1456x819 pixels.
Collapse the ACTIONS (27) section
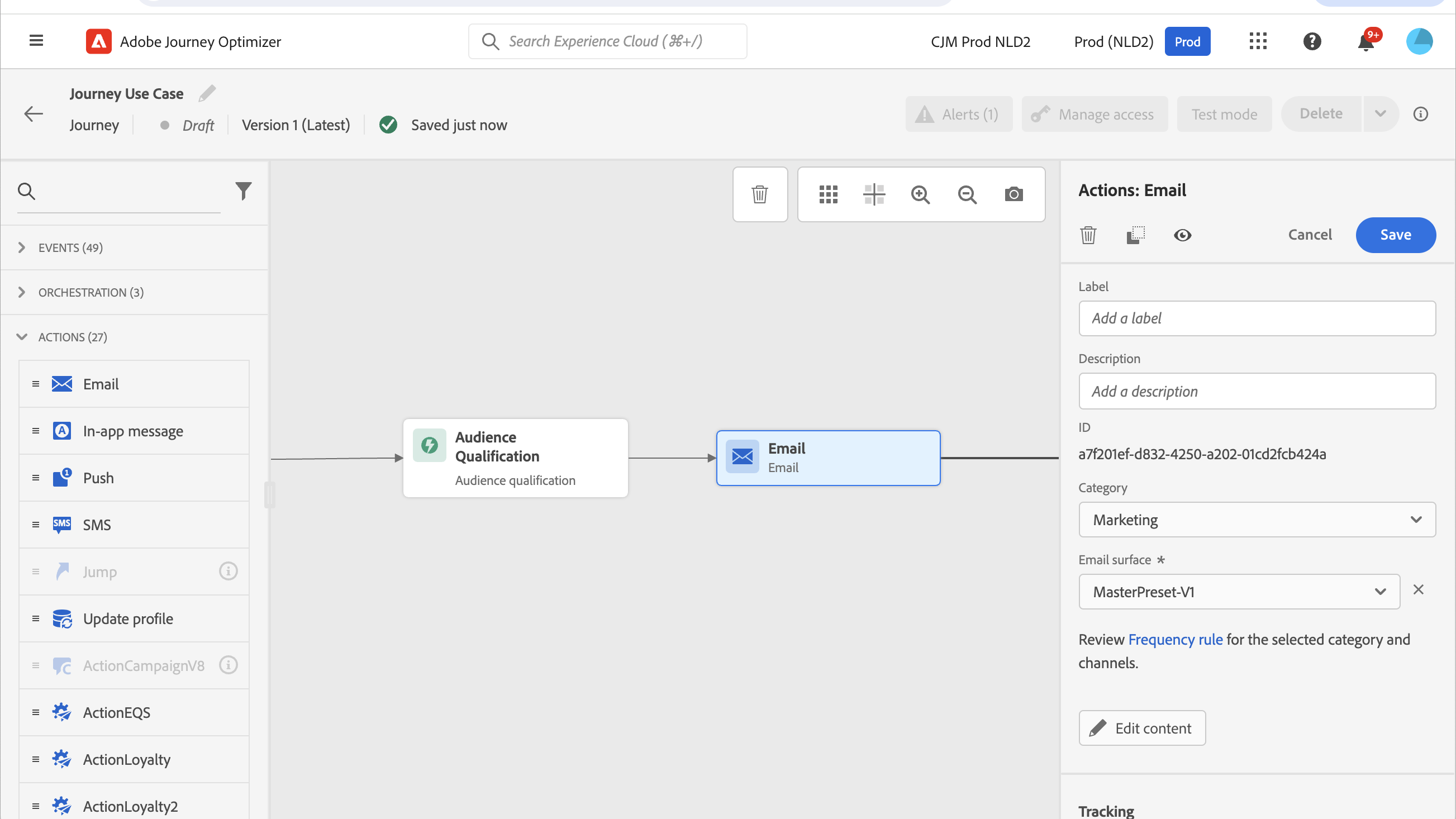pos(72,337)
